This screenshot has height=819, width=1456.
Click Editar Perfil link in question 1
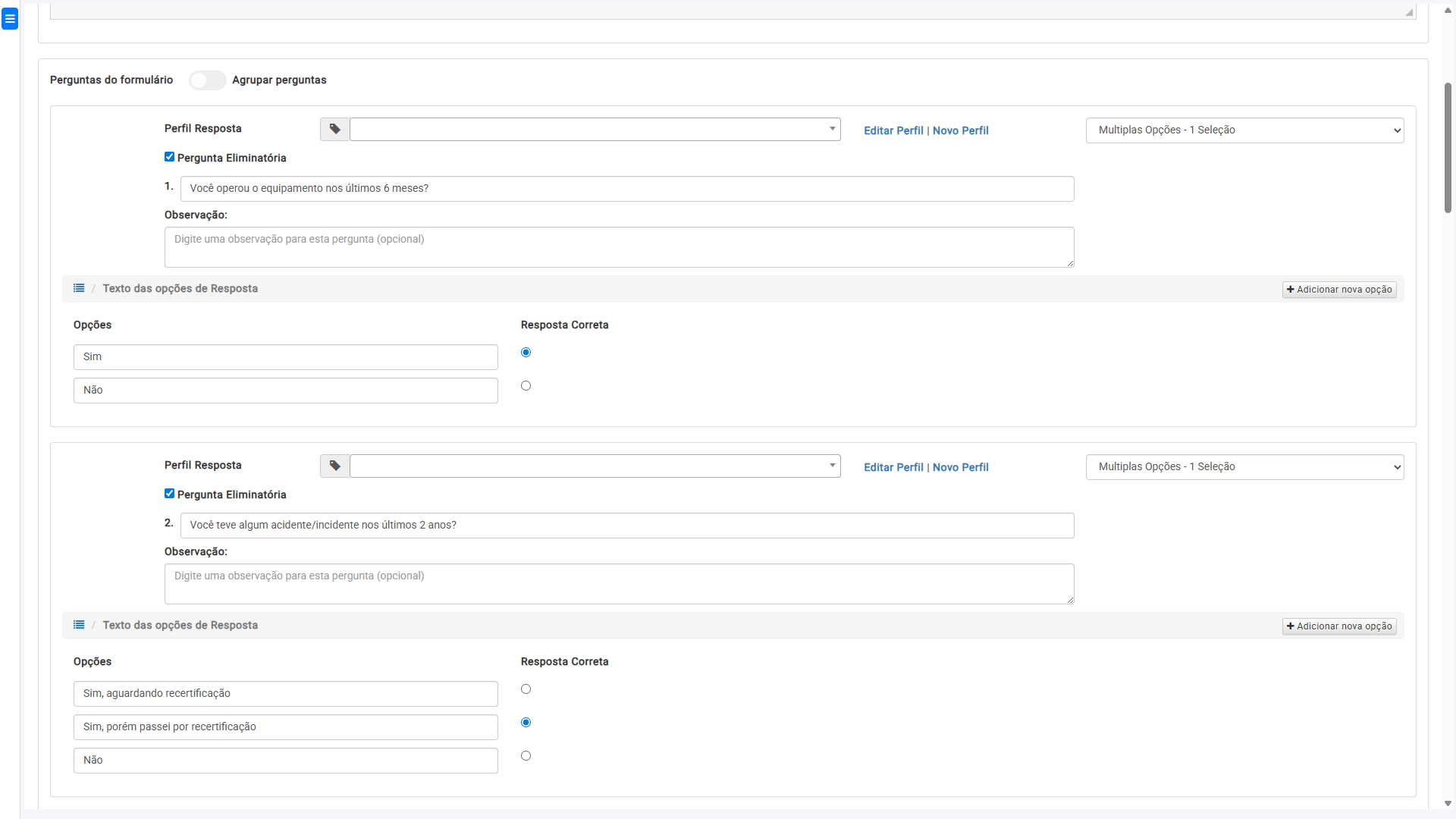(893, 130)
